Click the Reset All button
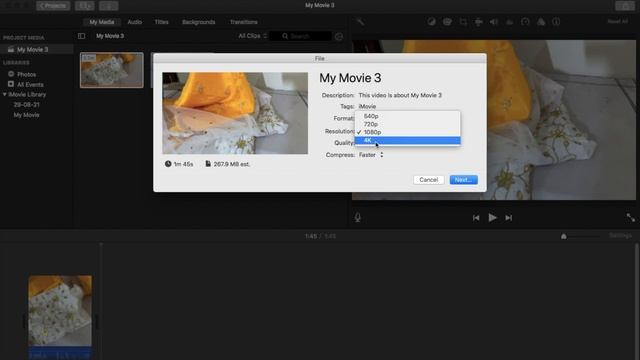 coord(618,21)
